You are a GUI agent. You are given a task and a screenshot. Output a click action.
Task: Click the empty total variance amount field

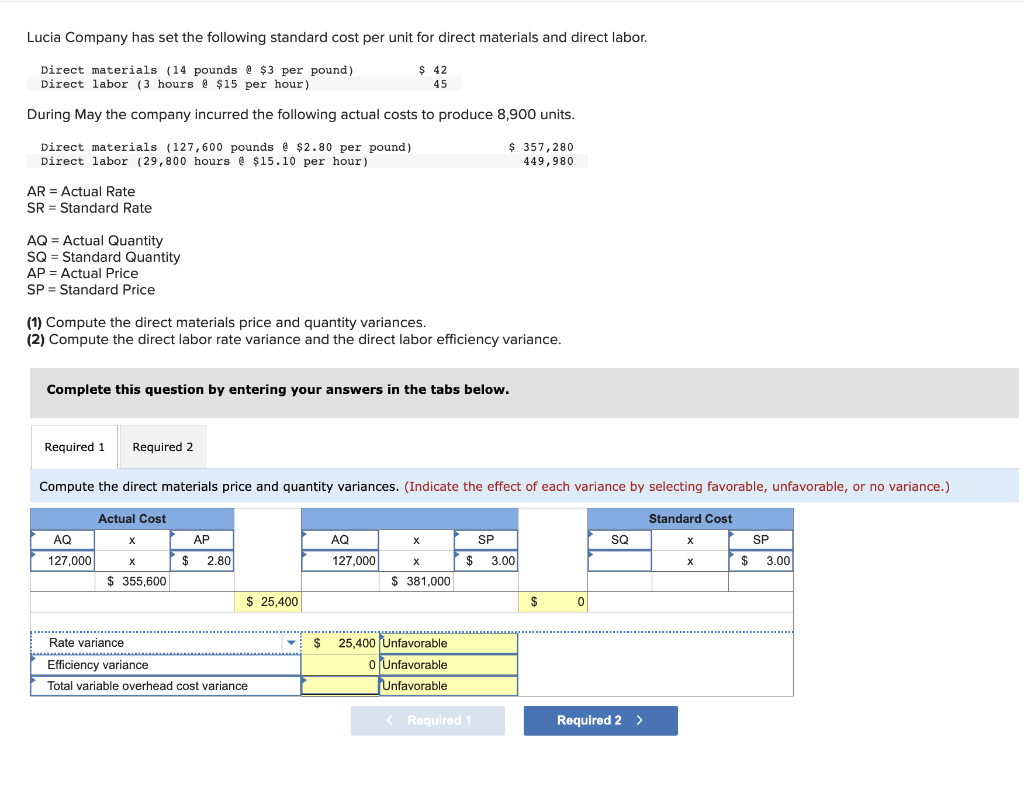point(340,686)
